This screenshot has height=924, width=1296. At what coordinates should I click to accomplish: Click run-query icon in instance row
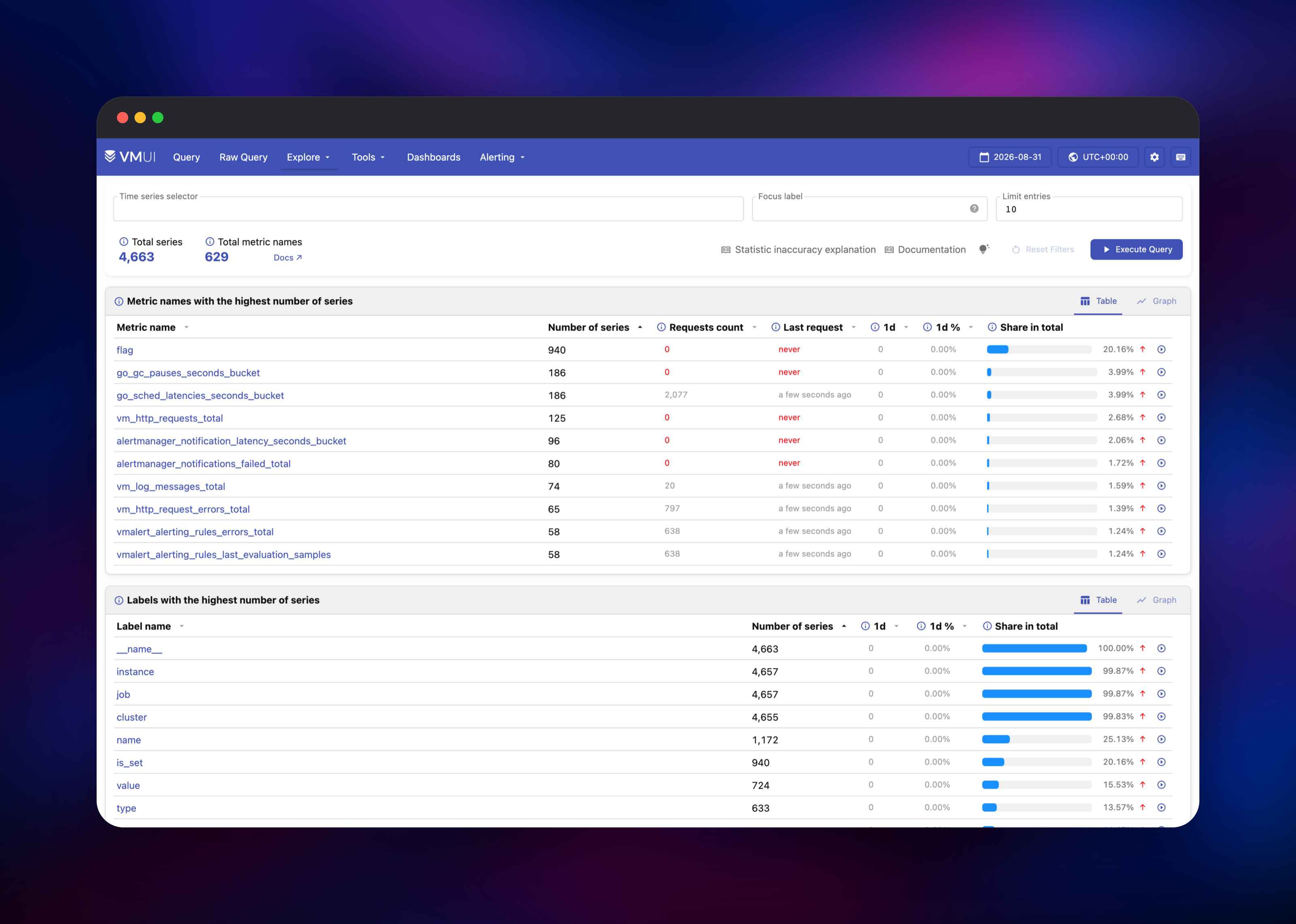[1161, 671]
